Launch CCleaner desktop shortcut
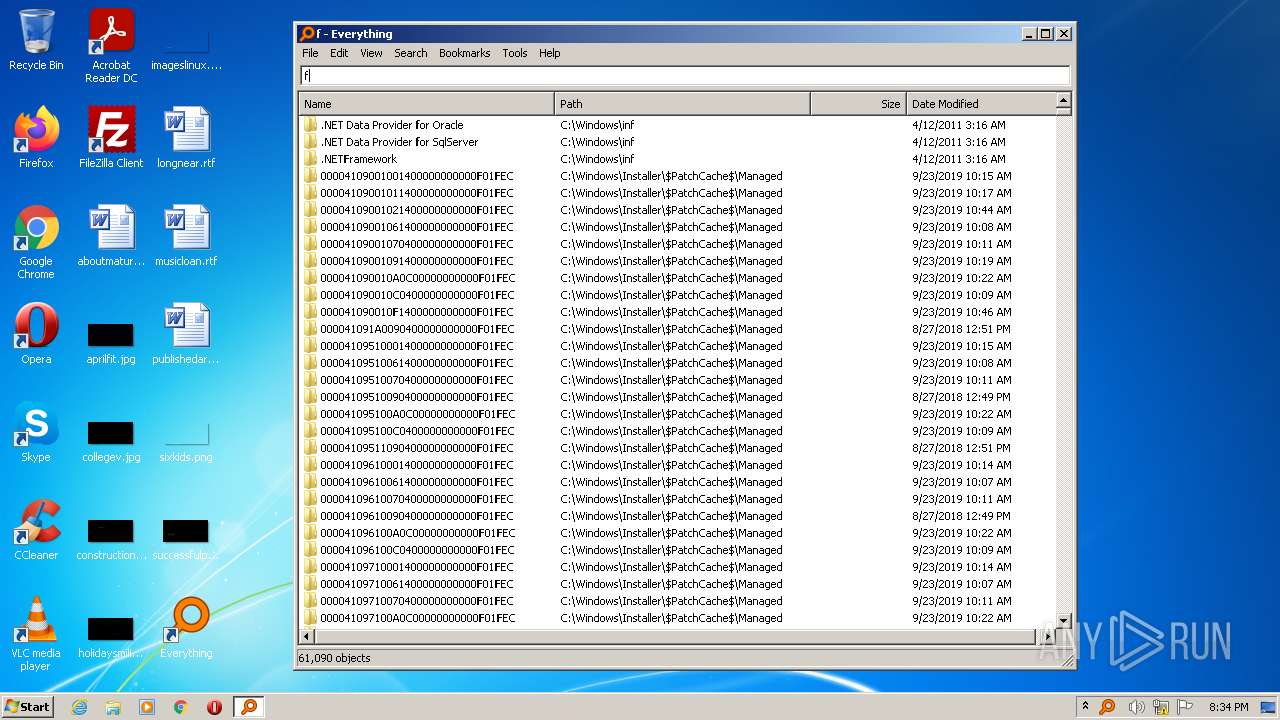This screenshot has width=1280, height=720. pos(36,530)
